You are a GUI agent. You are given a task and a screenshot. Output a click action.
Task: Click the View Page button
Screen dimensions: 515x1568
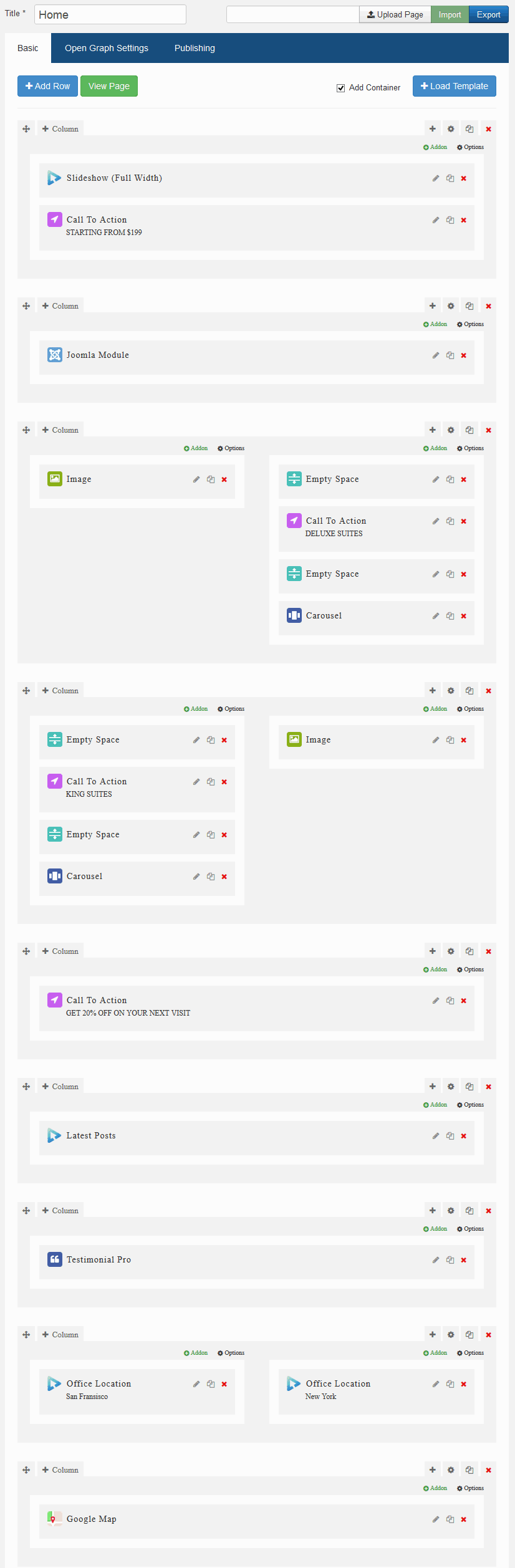(109, 86)
